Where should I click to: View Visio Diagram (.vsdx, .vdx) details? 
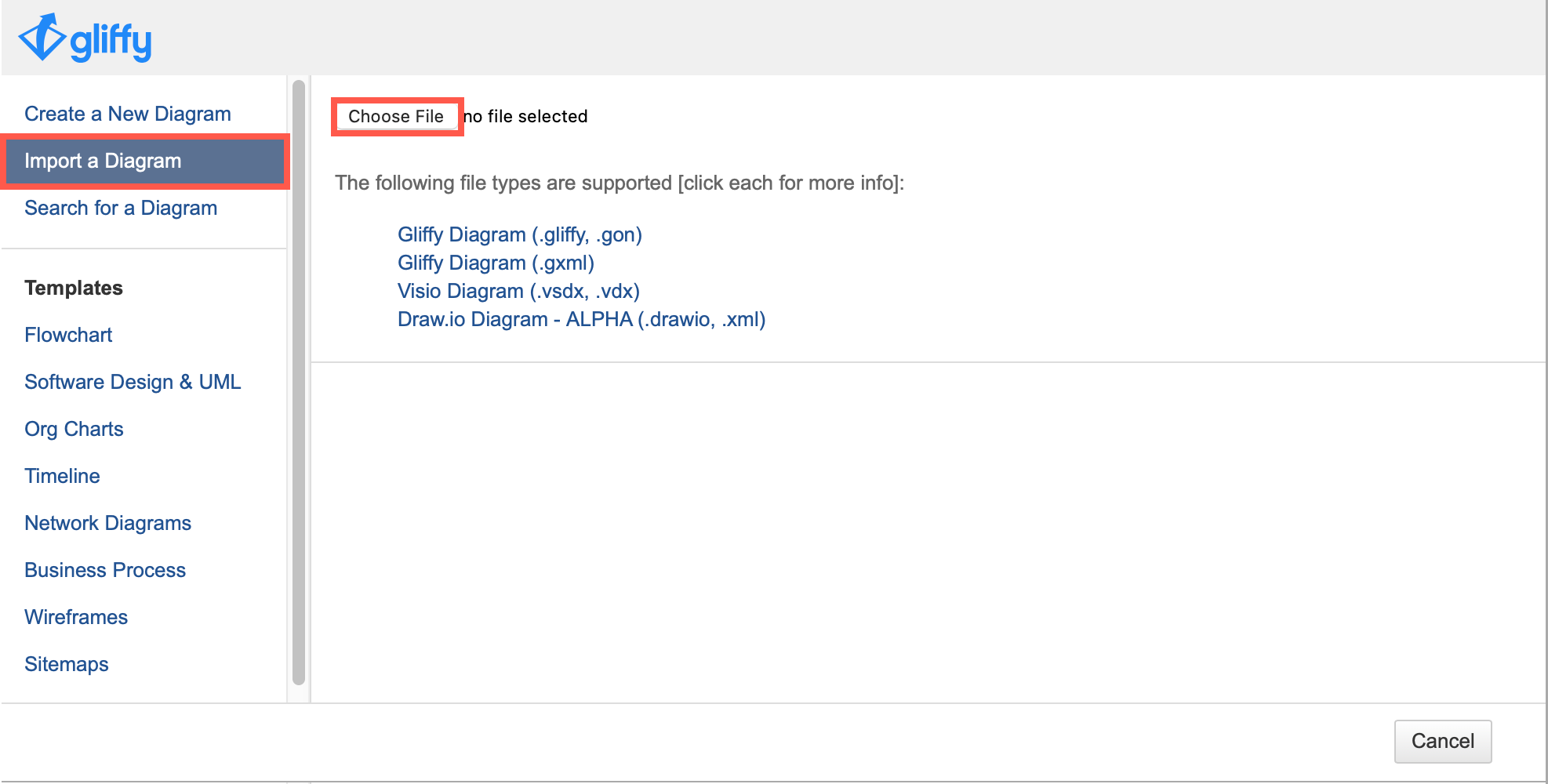(518, 291)
